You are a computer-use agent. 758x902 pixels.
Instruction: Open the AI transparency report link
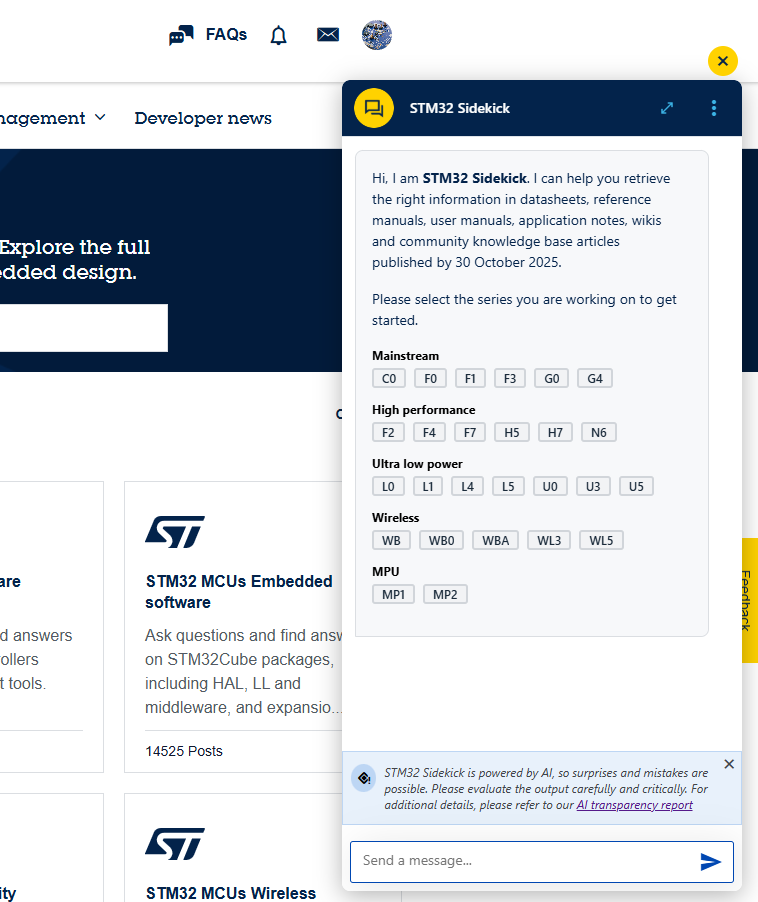[x=634, y=805]
